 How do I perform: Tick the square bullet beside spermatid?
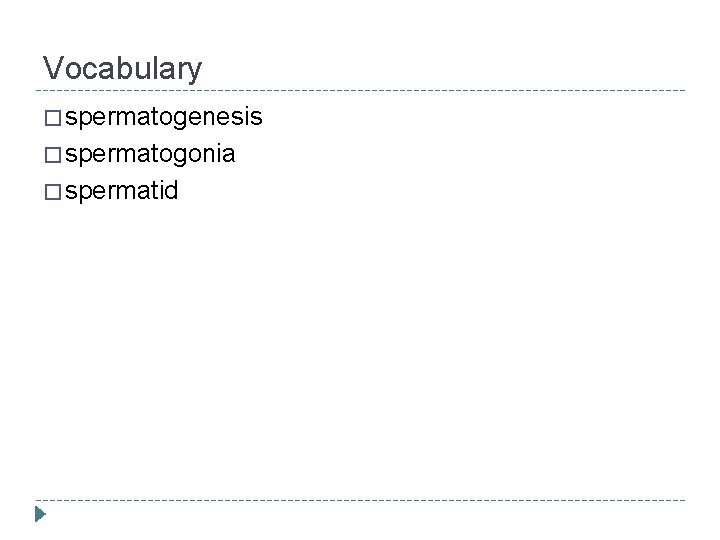pos(53,192)
